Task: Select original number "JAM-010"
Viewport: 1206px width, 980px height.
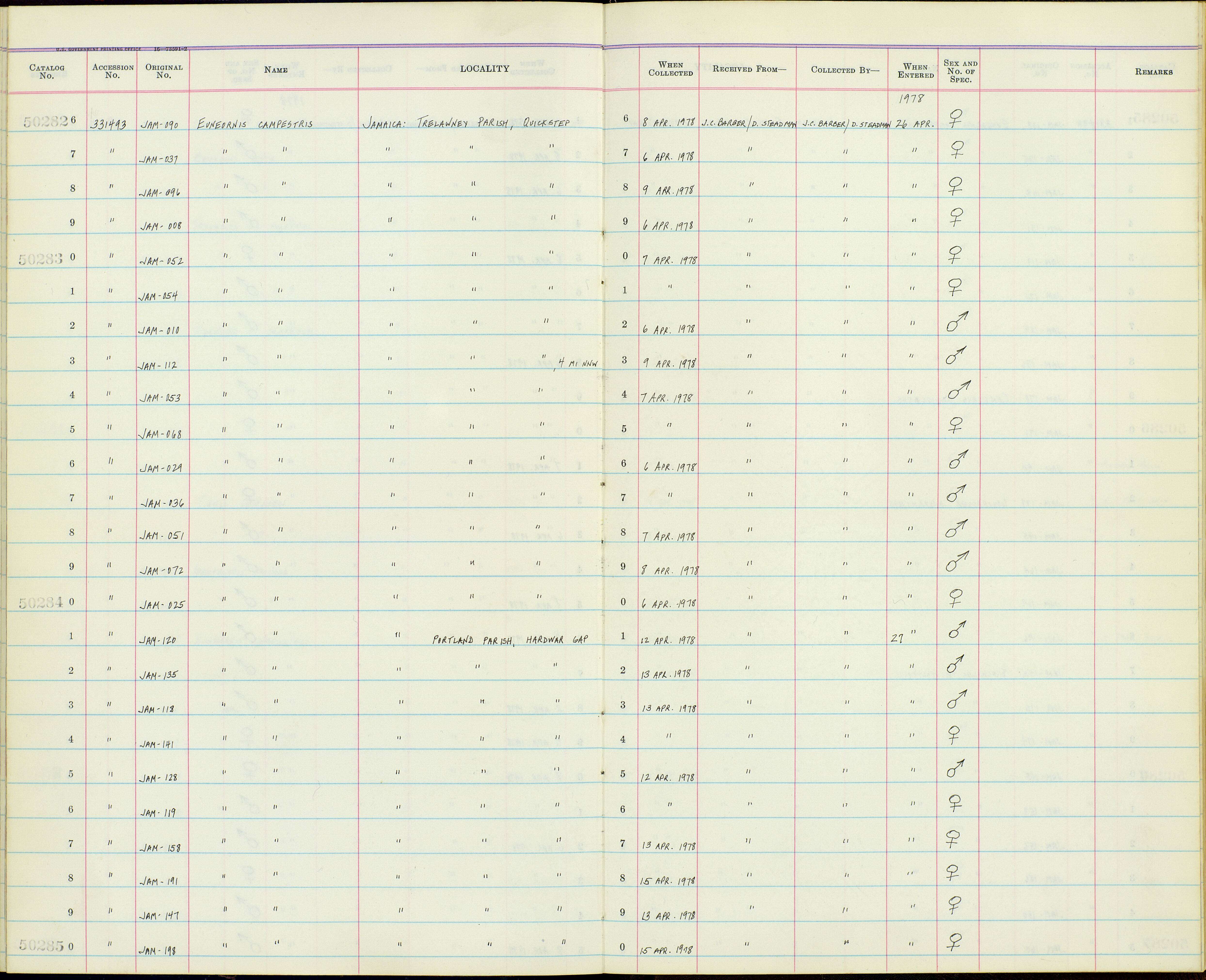Action: click(159, 330)
